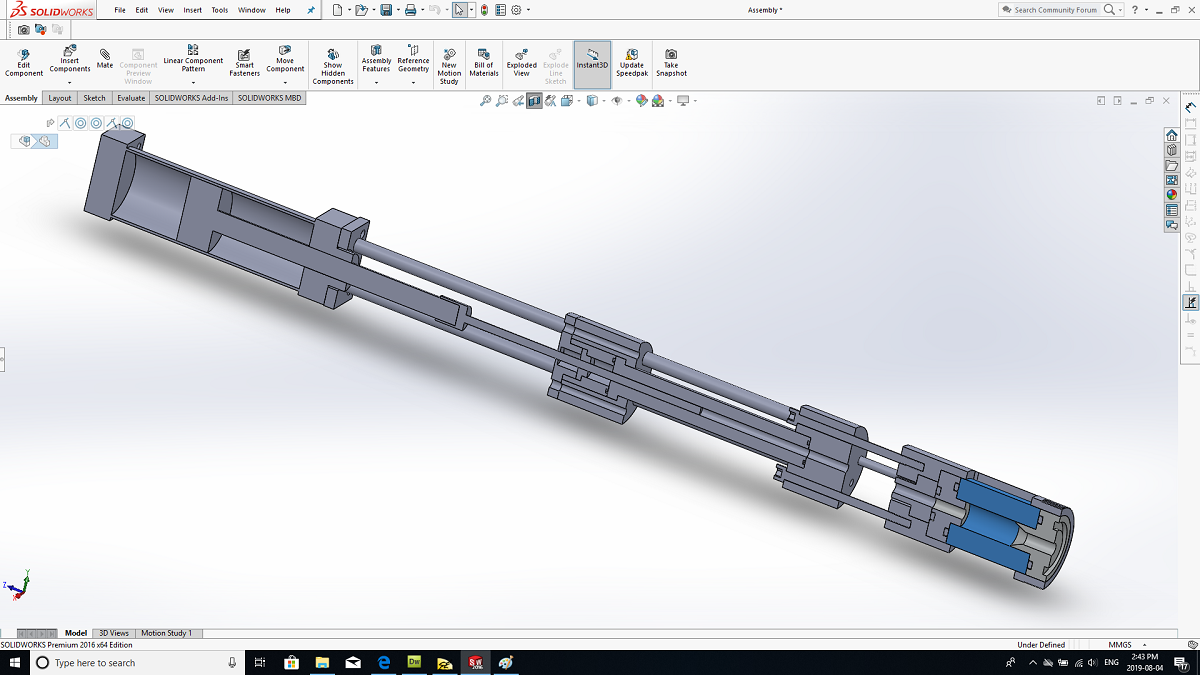Click the Open file icon
The image size is (1200, 675).
pyautogui.click(x=362, y=10)
